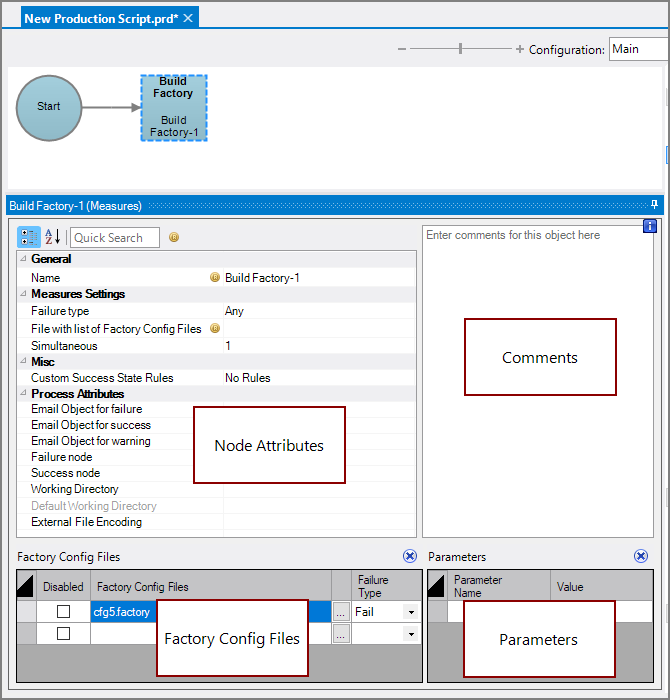The height and width of the screenshot is (700, 670).
Task: Click the Simultaneous value 1
Action: coord(319,346)
